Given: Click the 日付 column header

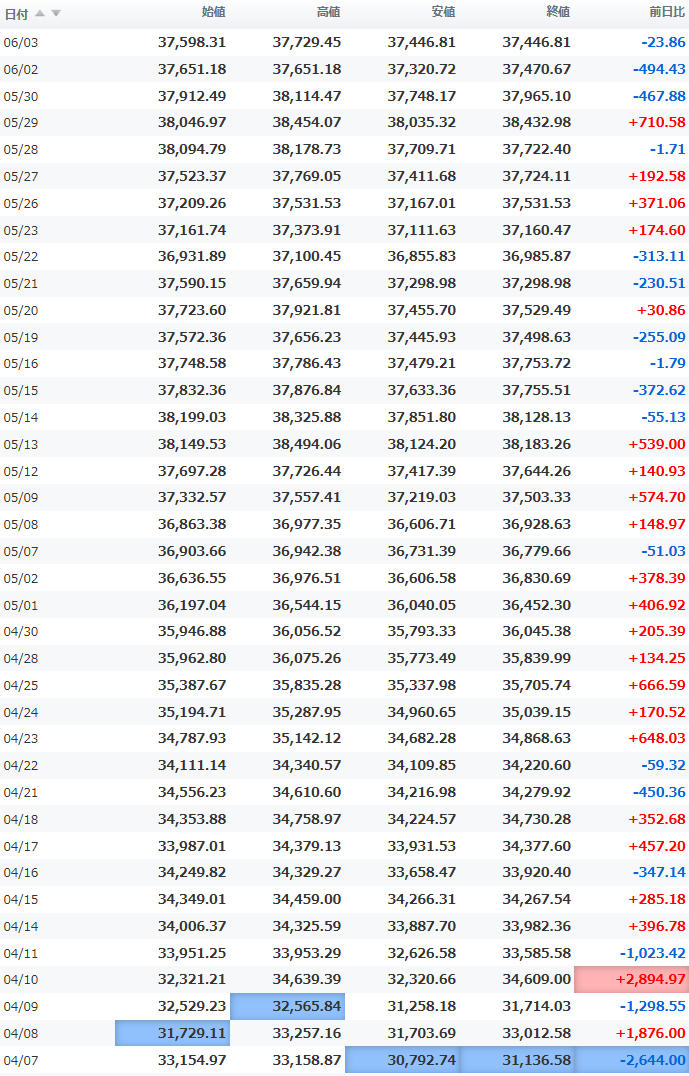Looking at the screenshot, I should click(16, 13).
